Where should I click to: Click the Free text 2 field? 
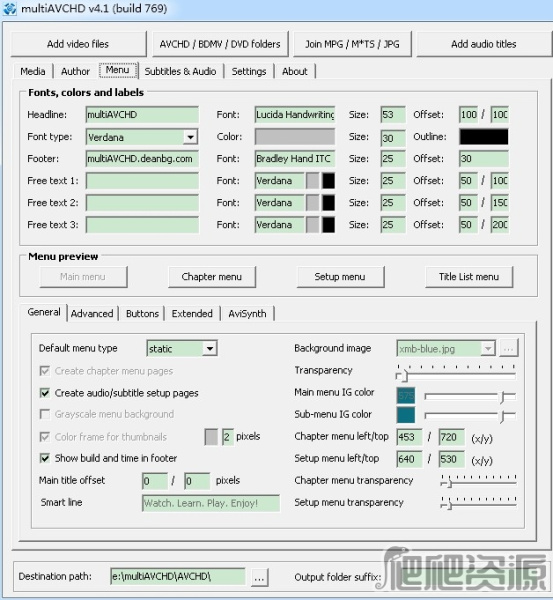(142, 203)
